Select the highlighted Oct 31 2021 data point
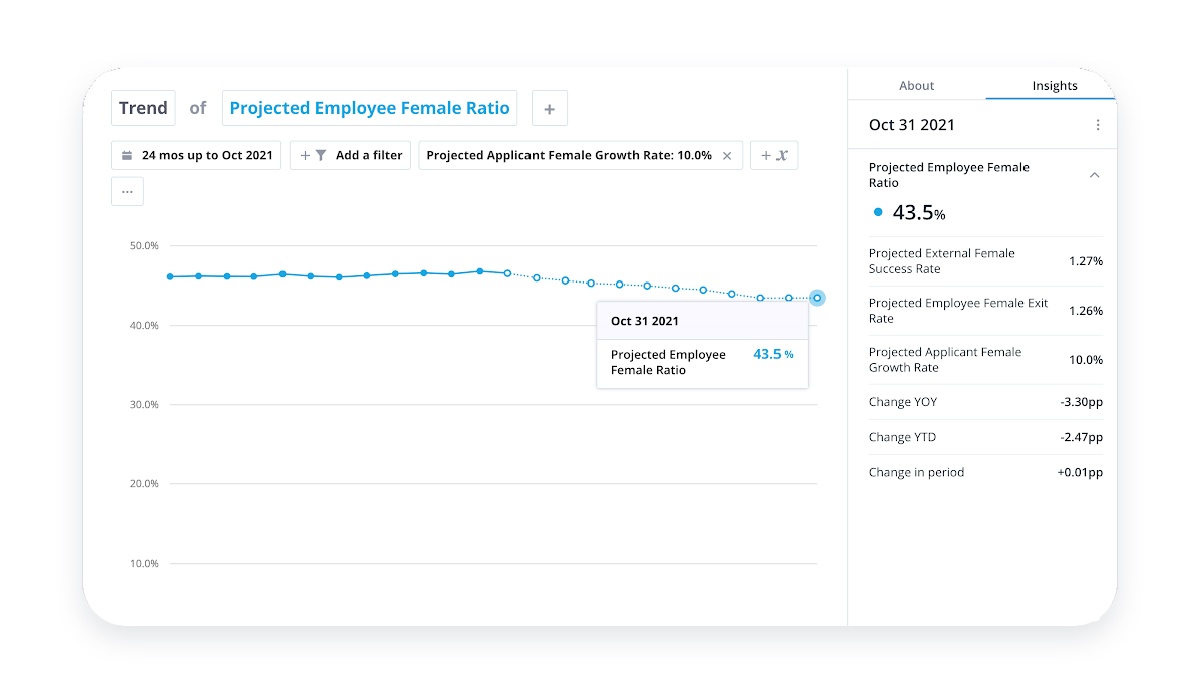1200x700 pixels. coord(817,298)
